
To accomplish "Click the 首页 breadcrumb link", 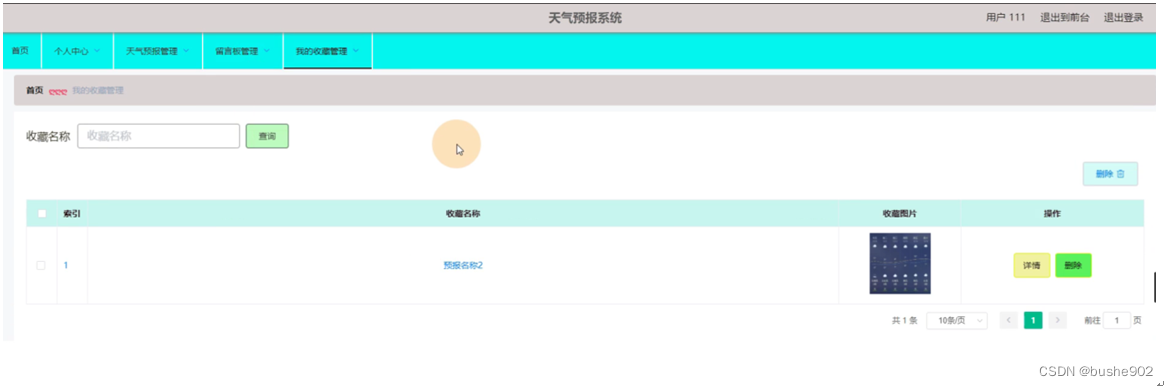I will 34,90.
